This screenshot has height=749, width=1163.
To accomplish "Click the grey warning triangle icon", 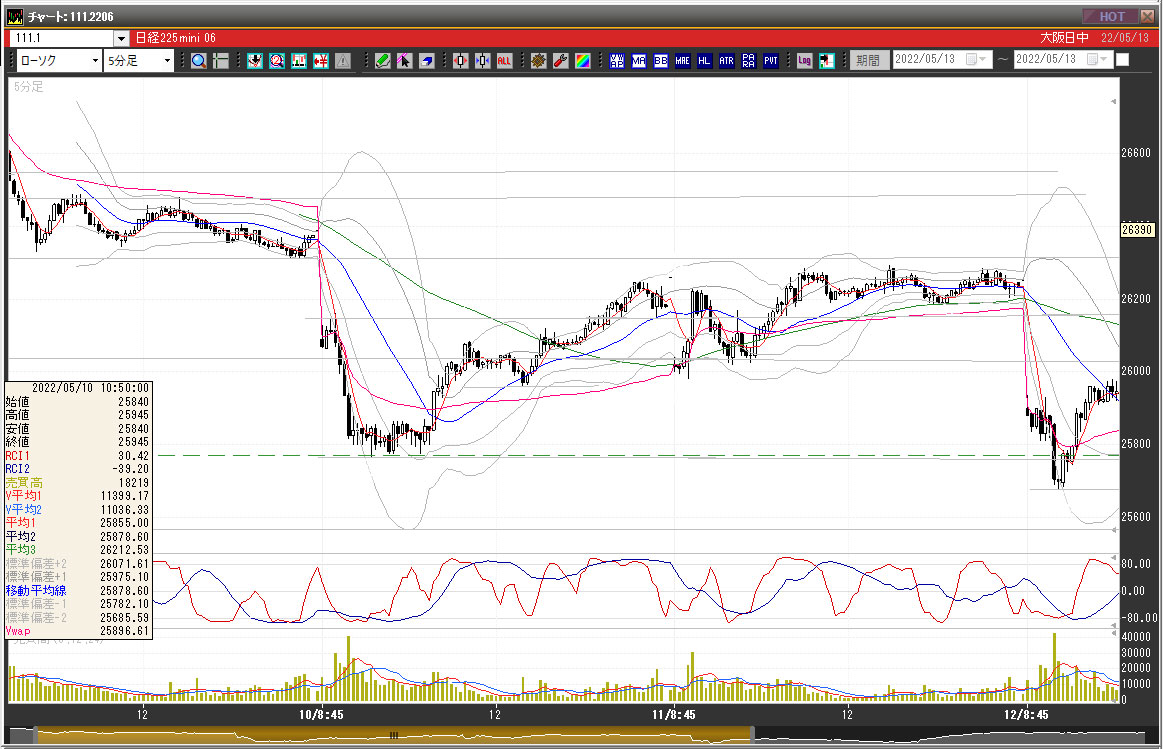I will [343, 61].
